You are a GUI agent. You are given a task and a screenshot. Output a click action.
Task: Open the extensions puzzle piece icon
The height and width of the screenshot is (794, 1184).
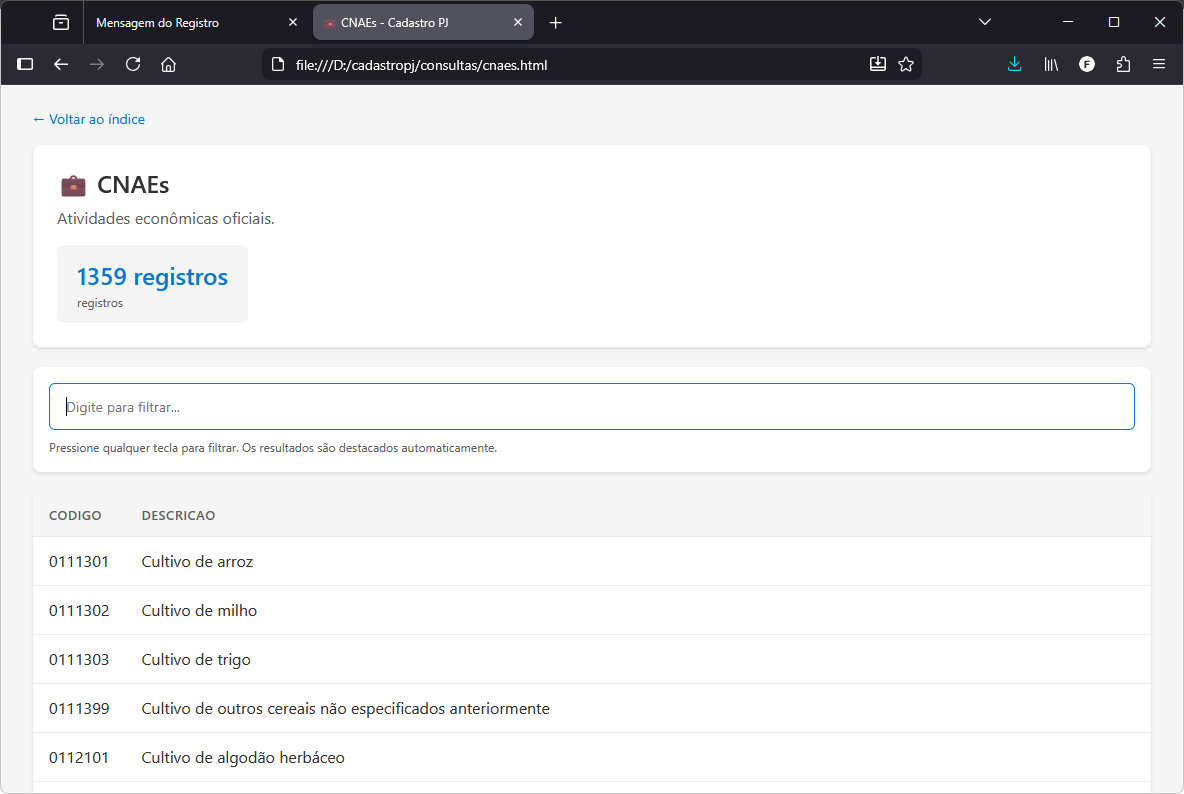point(1123,64)
